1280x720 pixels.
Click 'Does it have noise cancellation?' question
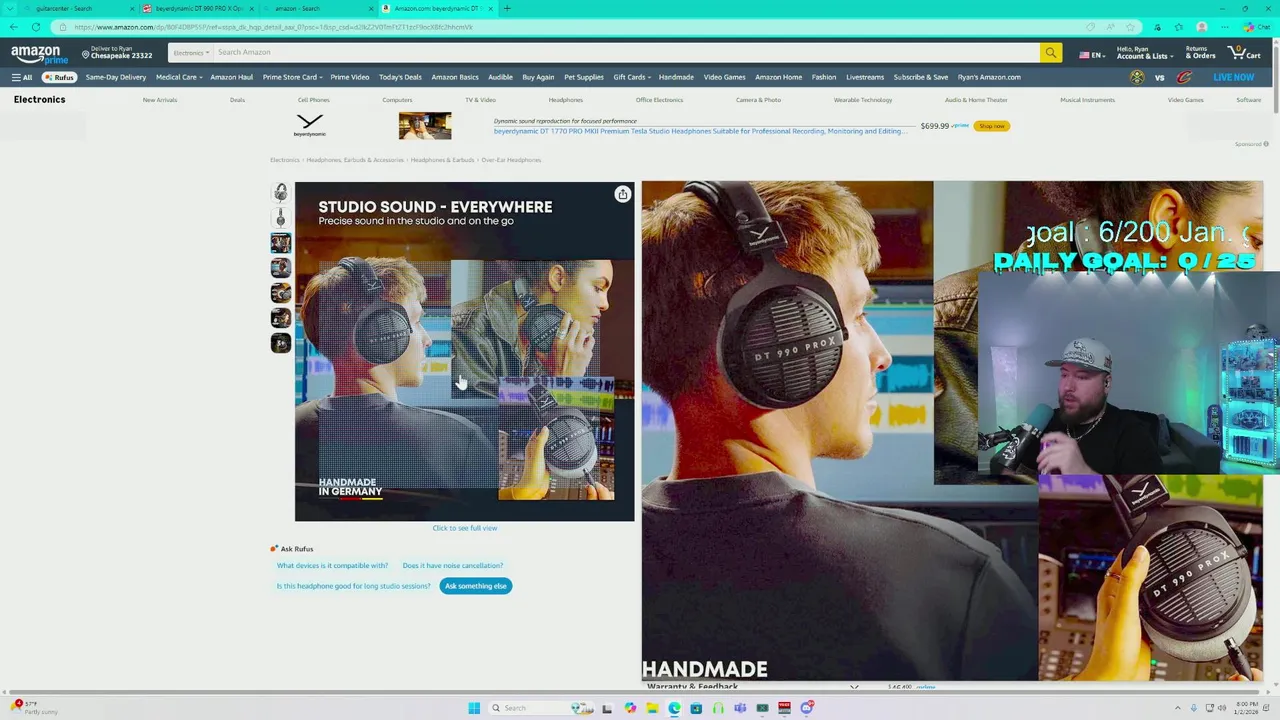(453, 566)
